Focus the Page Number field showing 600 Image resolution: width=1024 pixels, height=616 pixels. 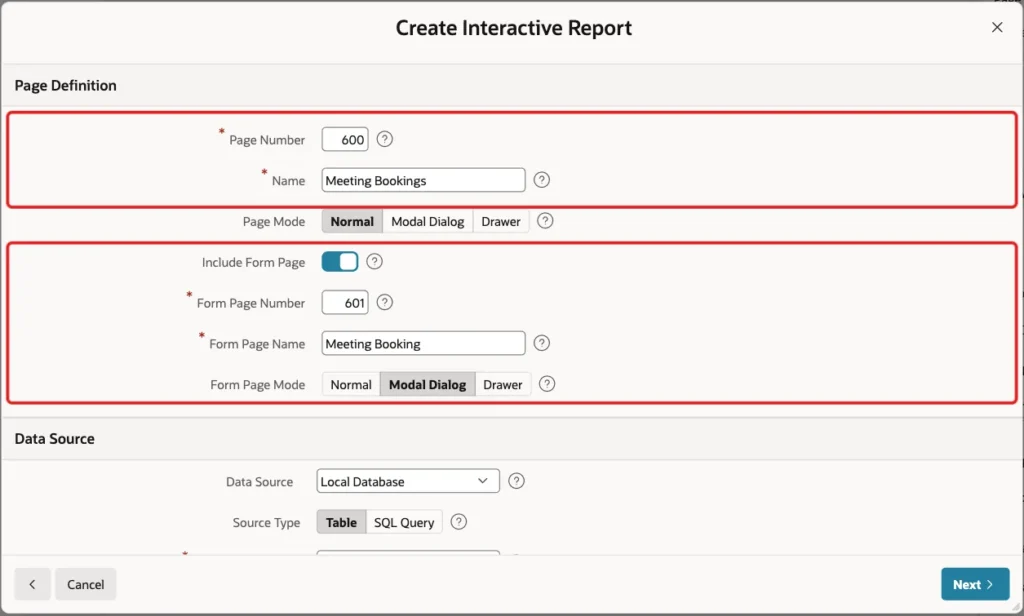(x=345, y=140)
